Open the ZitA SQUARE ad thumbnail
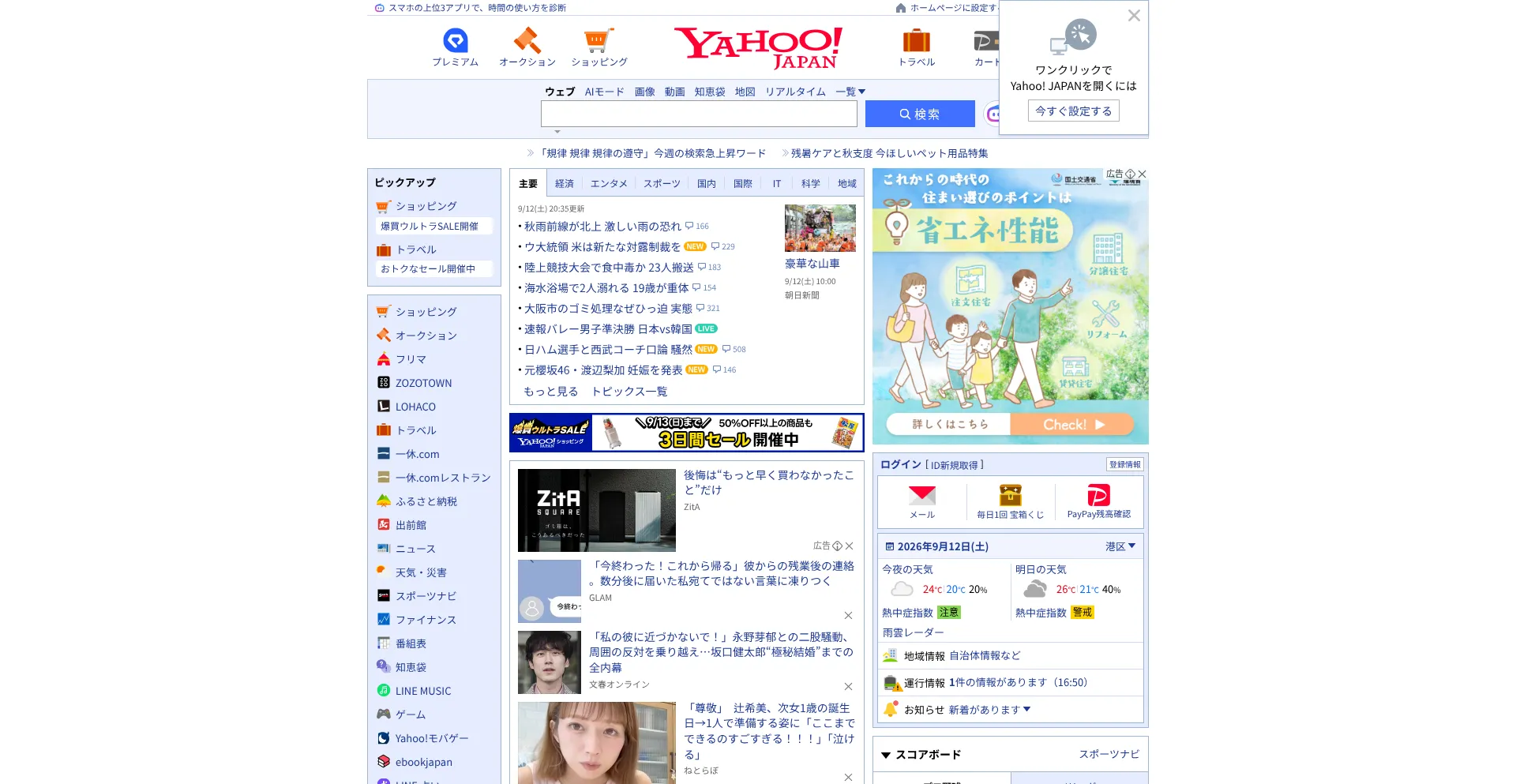1516x784 pixels. click(597, 510)
